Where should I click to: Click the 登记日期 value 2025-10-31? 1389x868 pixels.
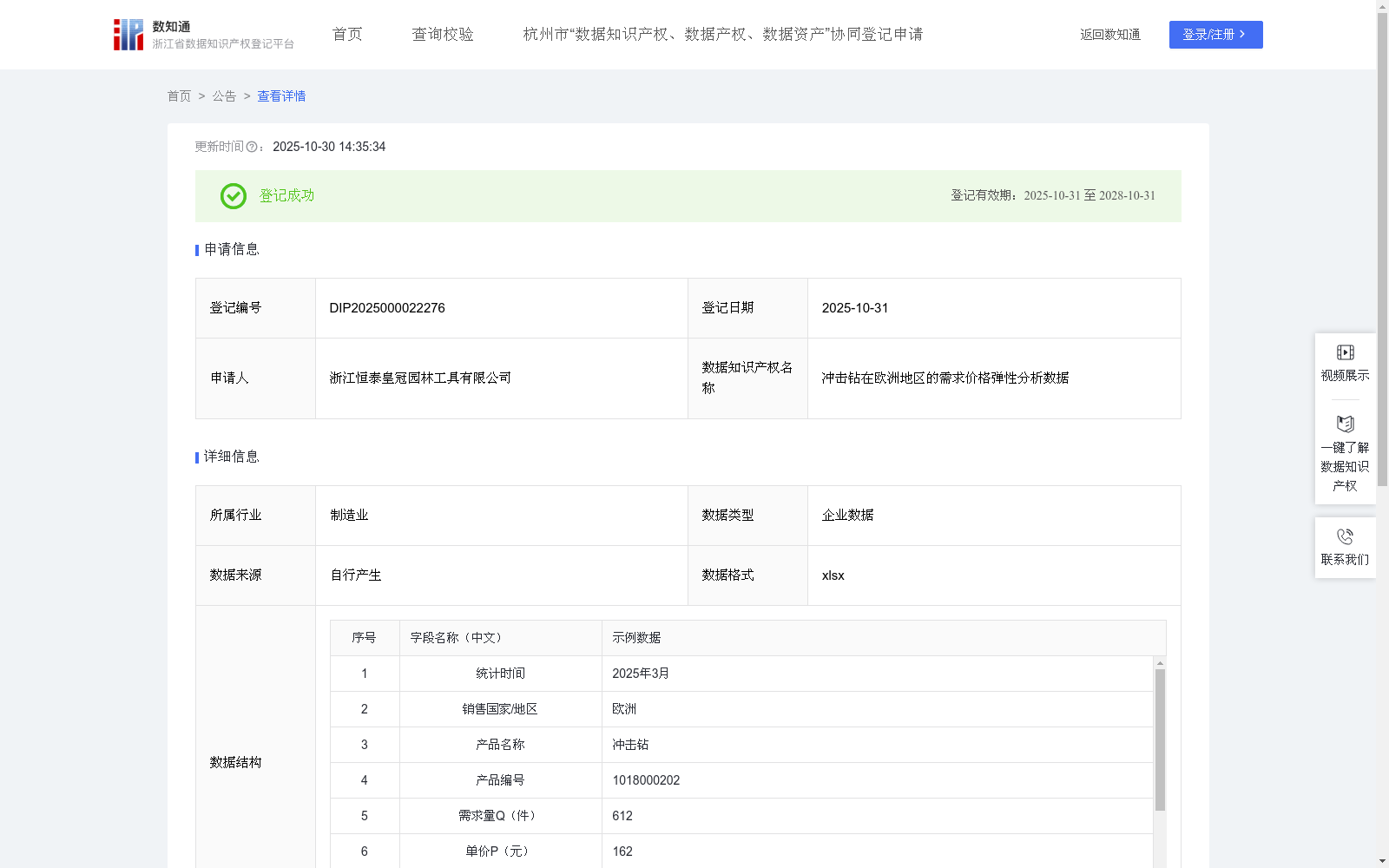(855, 308)
